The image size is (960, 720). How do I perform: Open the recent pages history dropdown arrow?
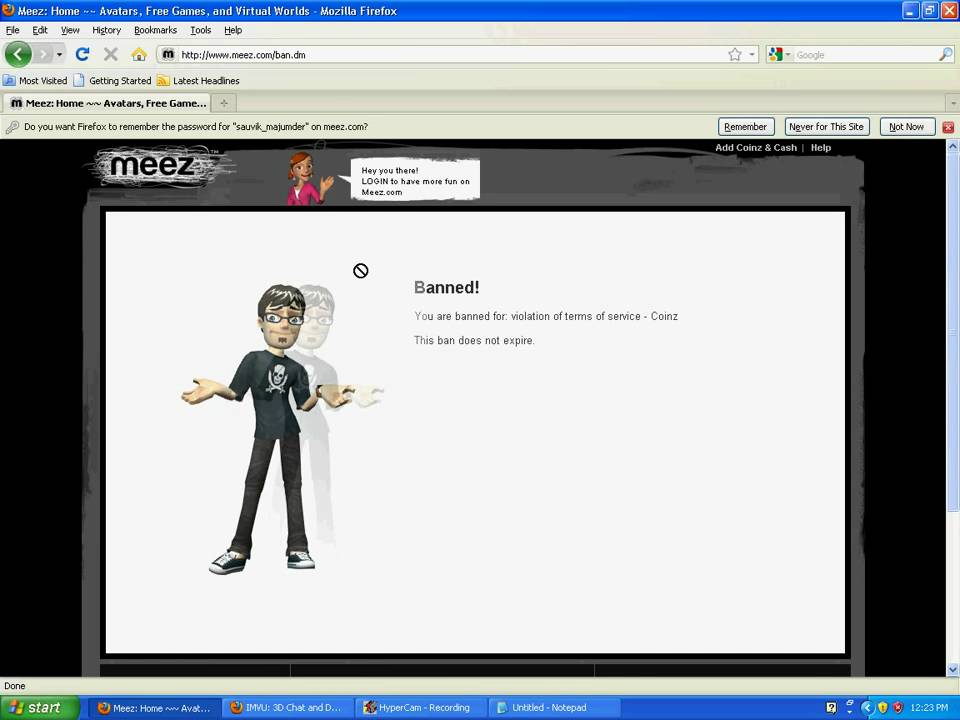[59, 54]
